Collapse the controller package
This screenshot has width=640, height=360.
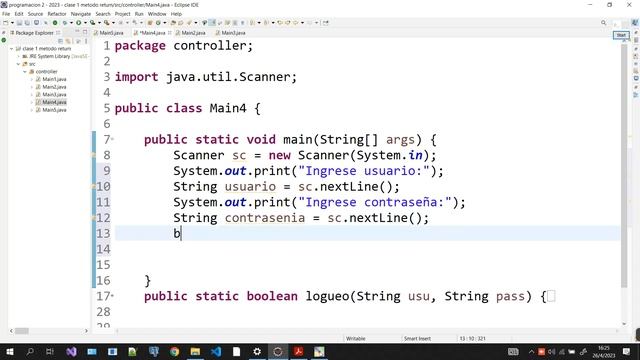25,72
